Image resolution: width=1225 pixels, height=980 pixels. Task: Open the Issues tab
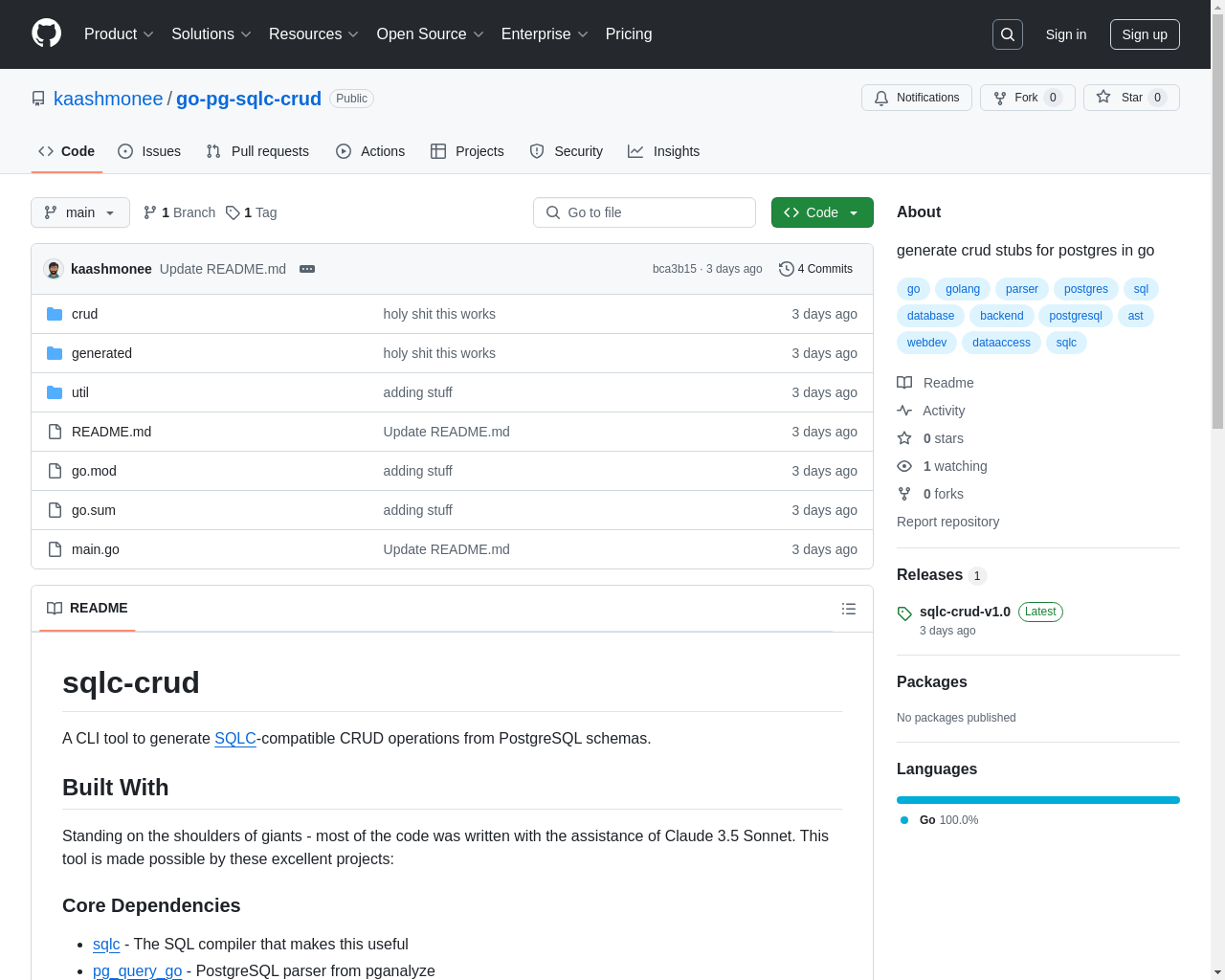pos(149,151)
